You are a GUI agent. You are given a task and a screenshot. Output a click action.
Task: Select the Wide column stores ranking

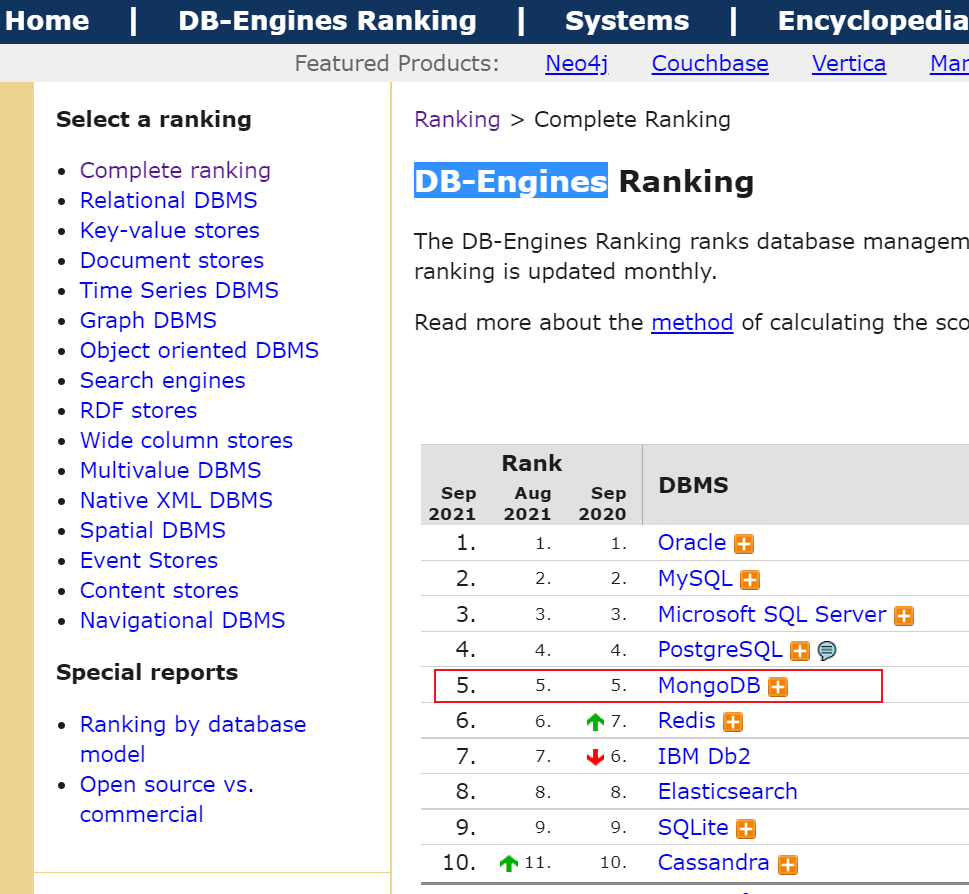click(x=186, y=441)
